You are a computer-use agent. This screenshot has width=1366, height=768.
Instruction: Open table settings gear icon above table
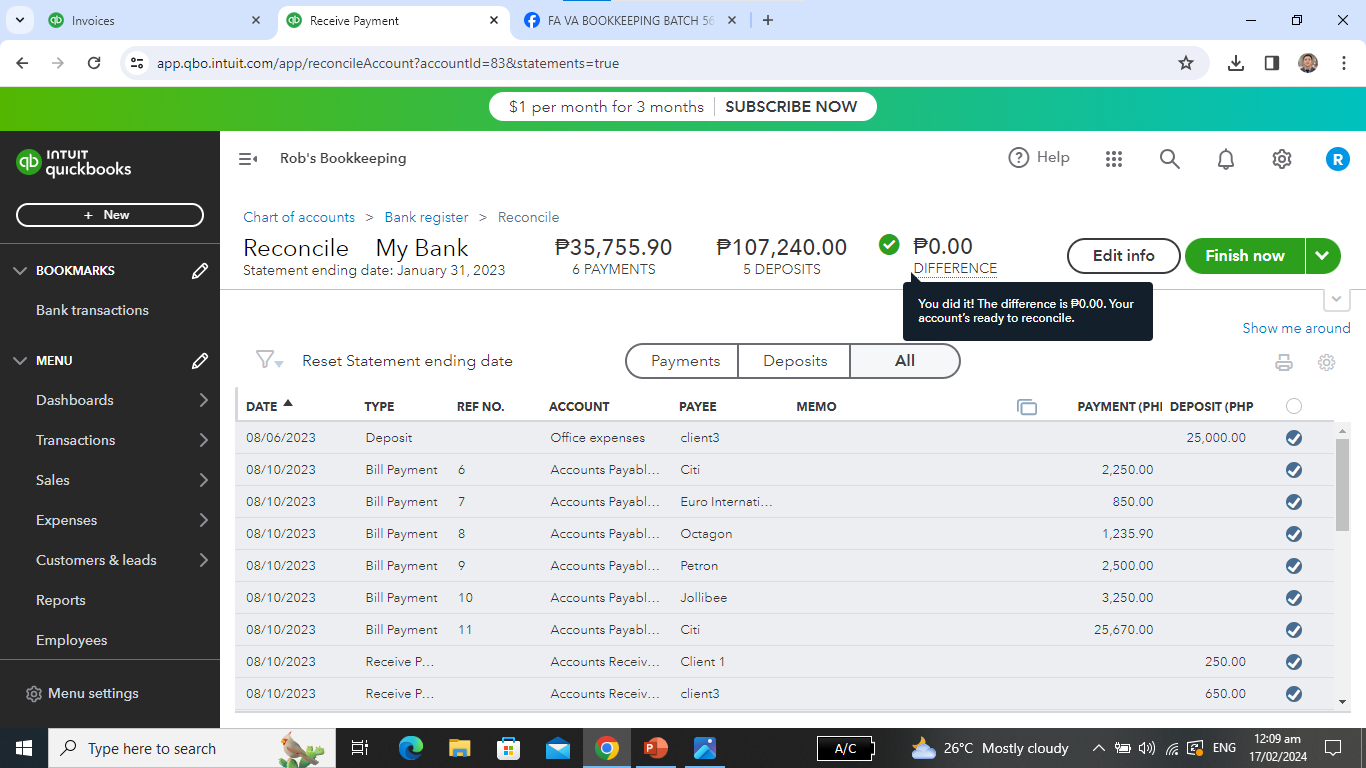click(1327, 363)
